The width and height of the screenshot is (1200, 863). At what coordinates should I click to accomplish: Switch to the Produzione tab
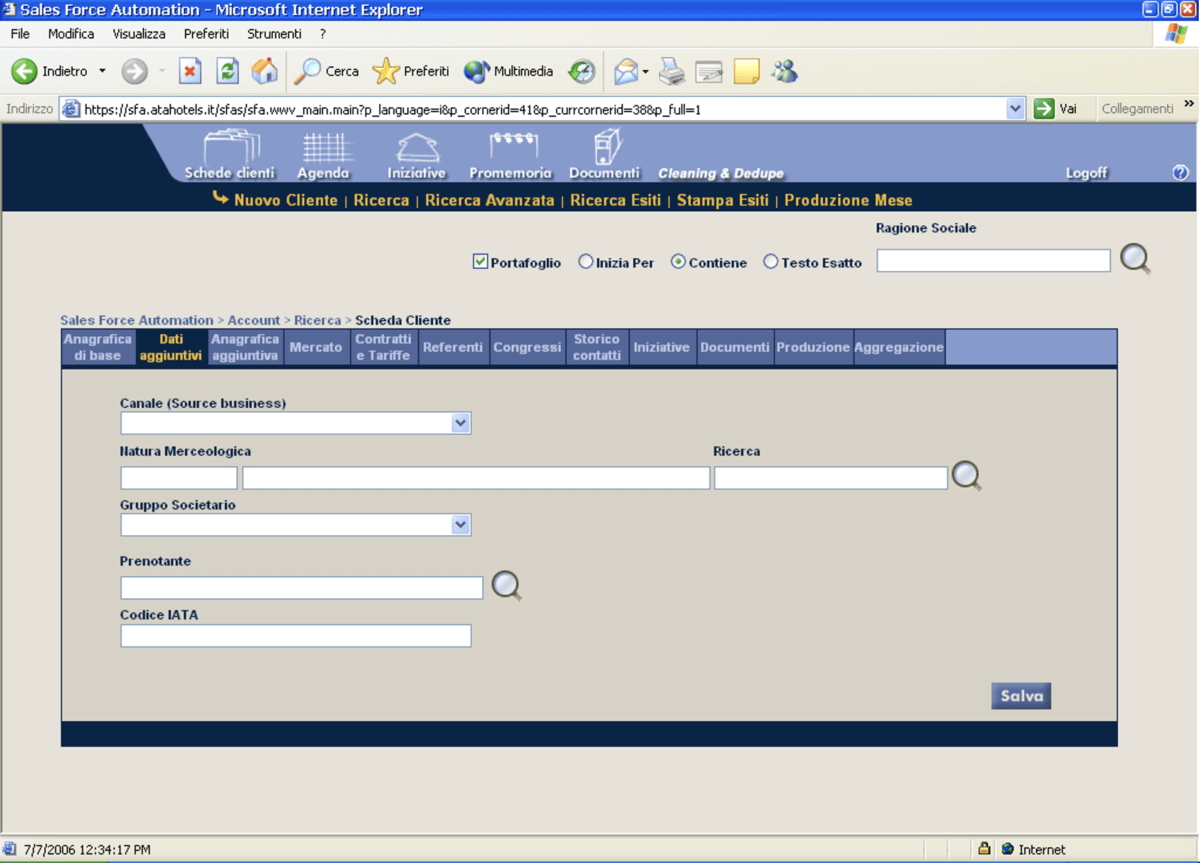point(813,347)
